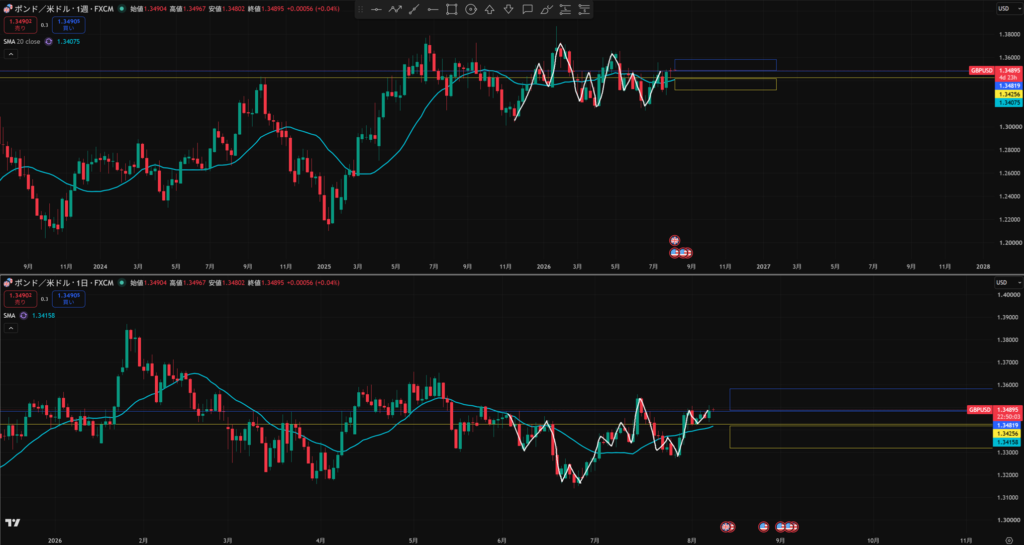
Task: Click the weekly SMA 20 indicator icon
Action: point(48,41)
